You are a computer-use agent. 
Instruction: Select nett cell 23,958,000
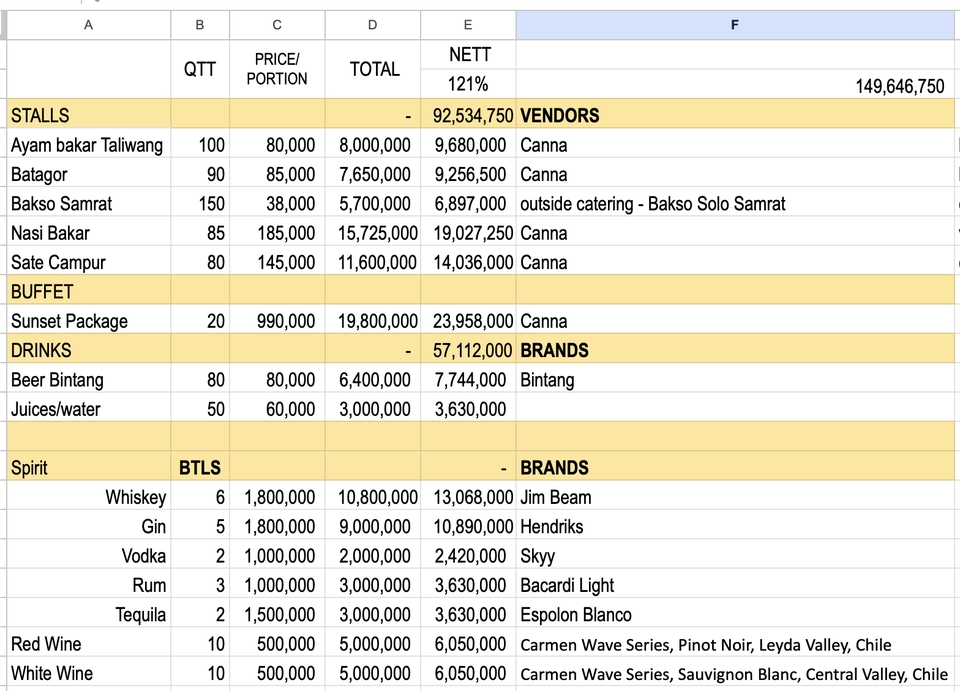pos(468,319)
